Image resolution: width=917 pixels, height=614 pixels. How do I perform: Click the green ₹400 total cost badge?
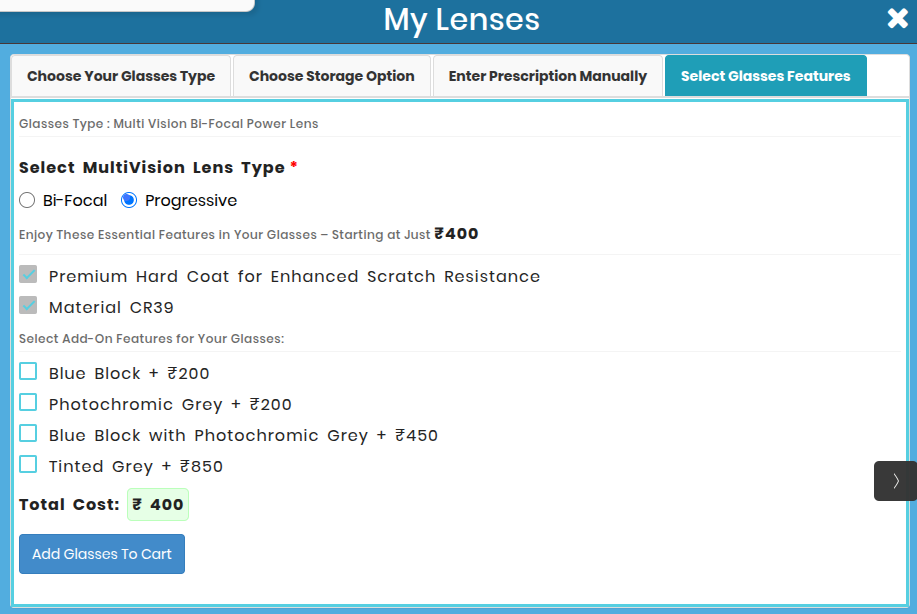pyautogui.click(x=157, y=504)
